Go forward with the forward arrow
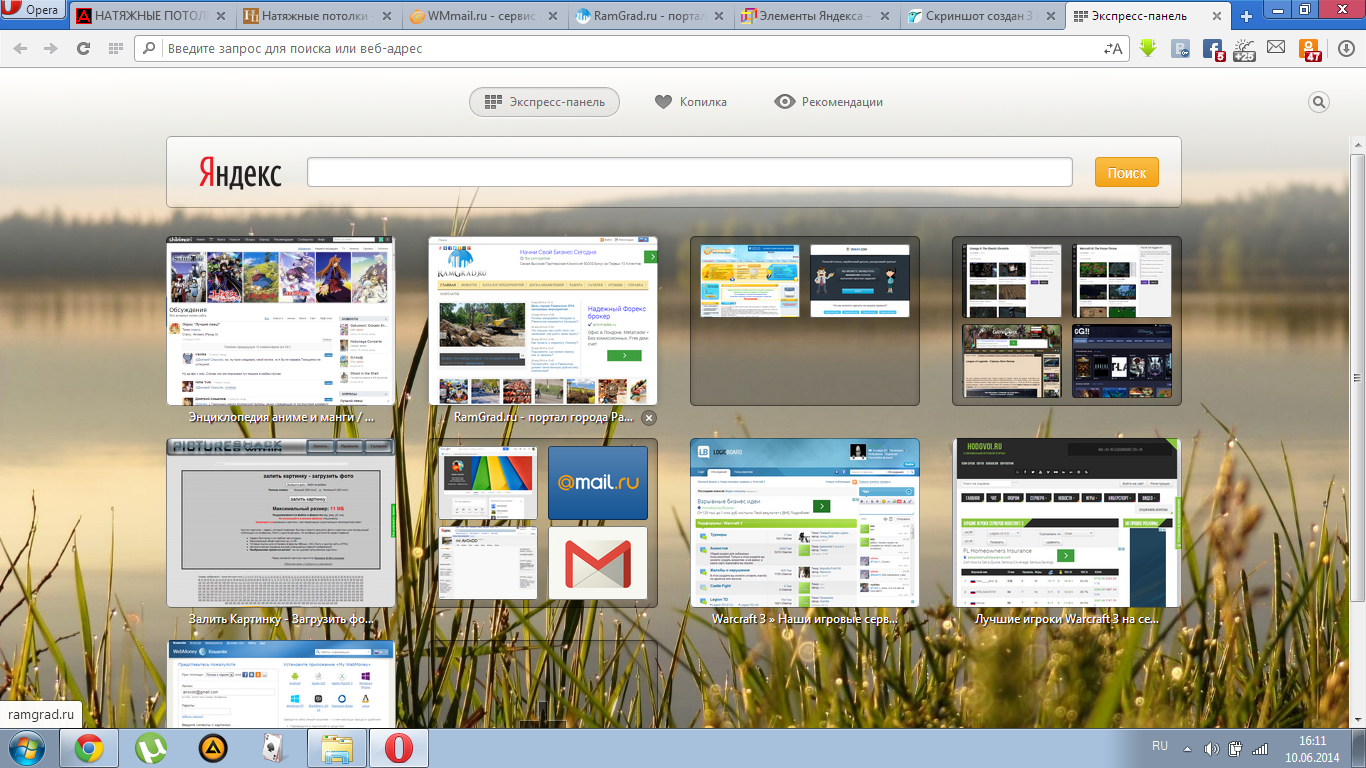This screenshot has width=1366, height=768. [x=51, y=48]
